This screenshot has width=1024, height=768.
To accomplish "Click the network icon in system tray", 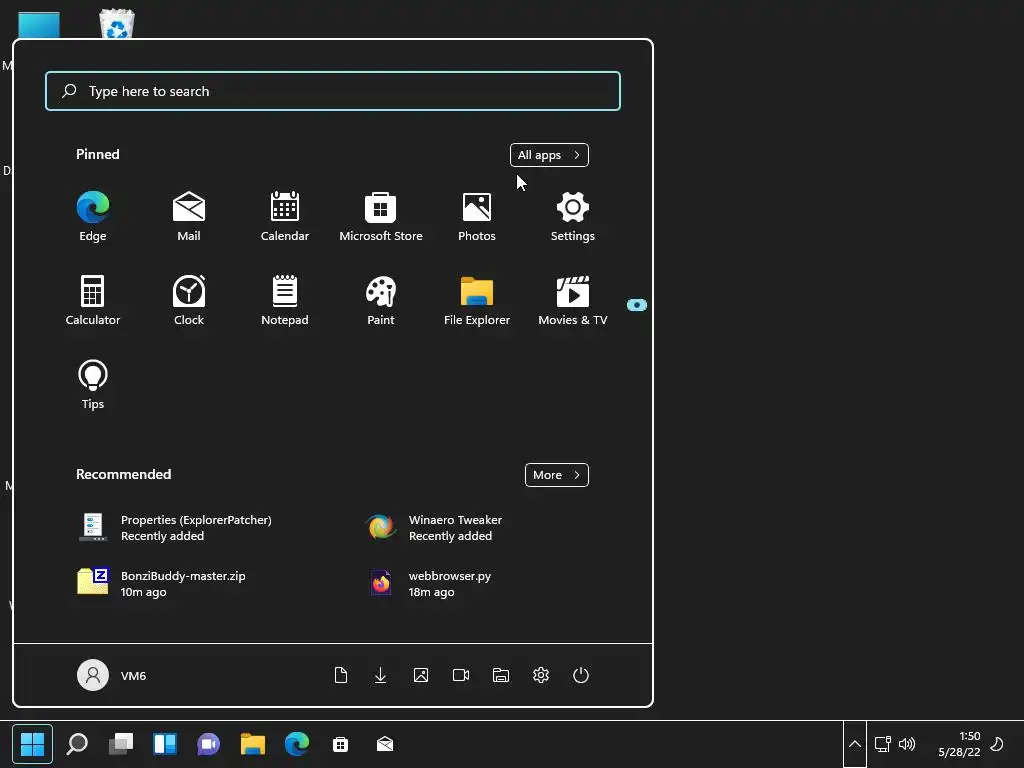I will point(883,744).
